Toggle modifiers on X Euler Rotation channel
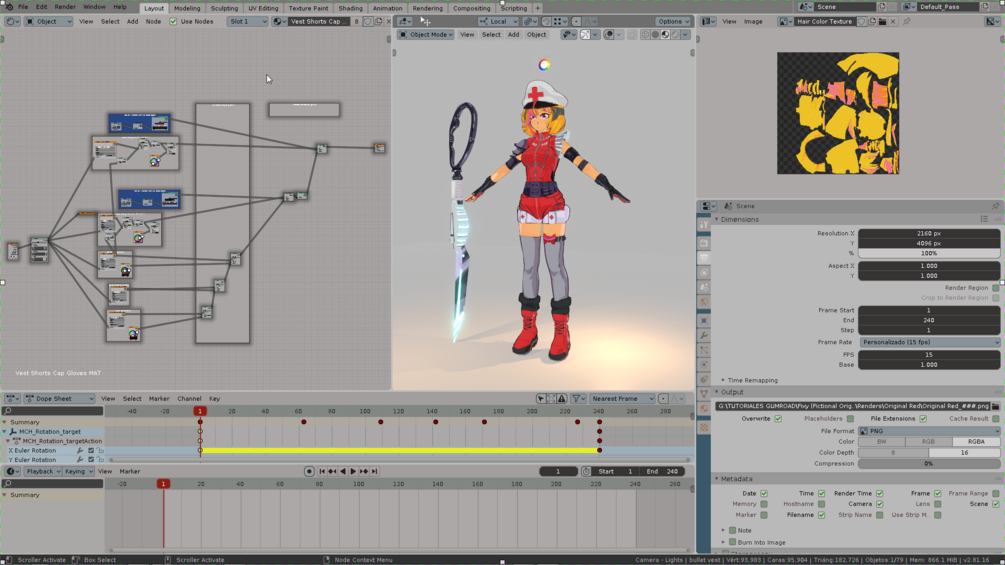The width and height of the screenshot is (1005, 565). pos(80,450)
